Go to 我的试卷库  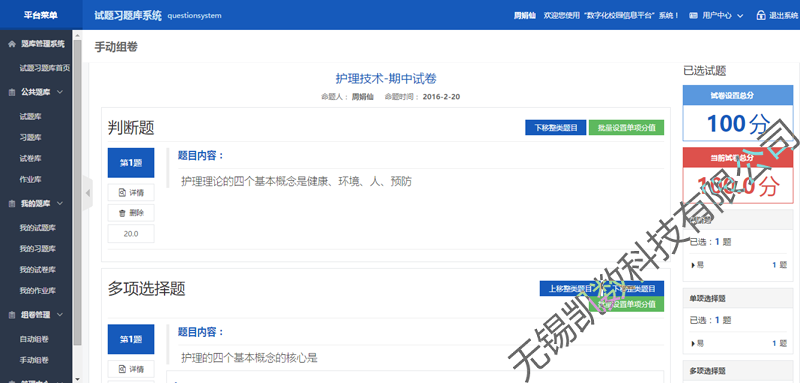coord(38,270)
